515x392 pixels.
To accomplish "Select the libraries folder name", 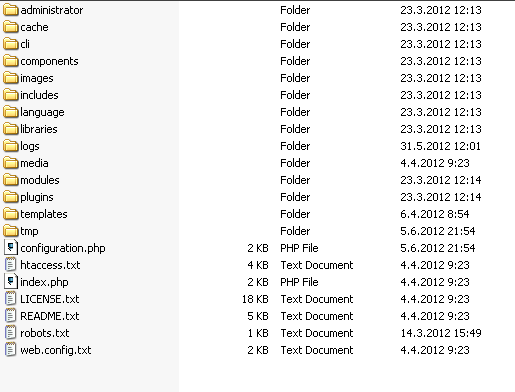I will pos(39,129).
